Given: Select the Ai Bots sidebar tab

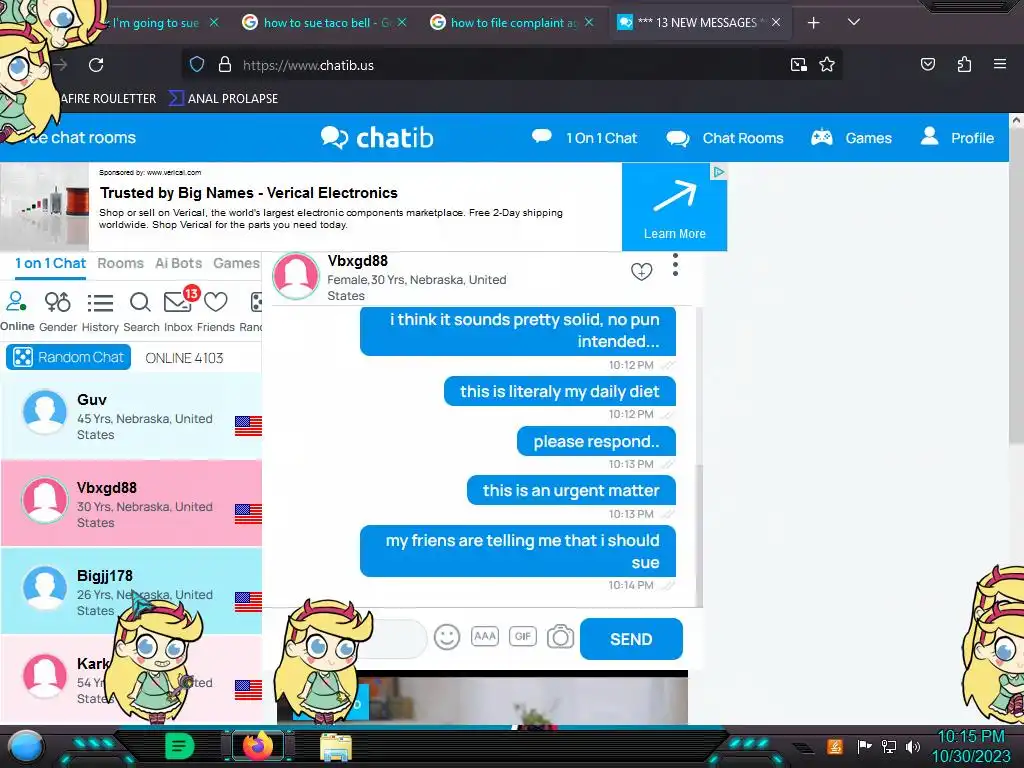Looking at the screenshot, I should pyautogui.click(x=178, y=263).
